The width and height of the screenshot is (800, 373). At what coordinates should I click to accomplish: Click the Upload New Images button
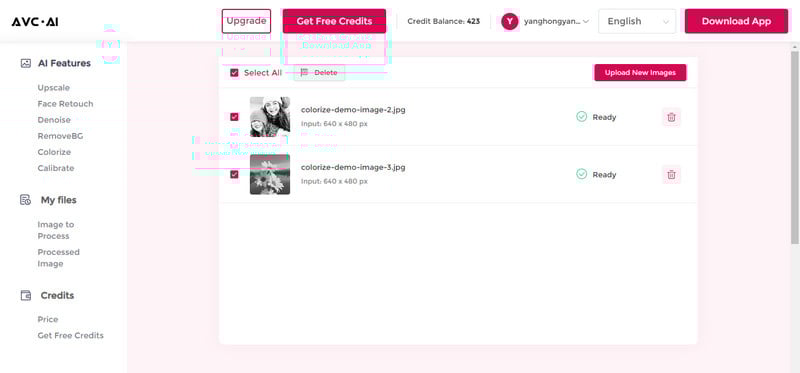point(640,72)
